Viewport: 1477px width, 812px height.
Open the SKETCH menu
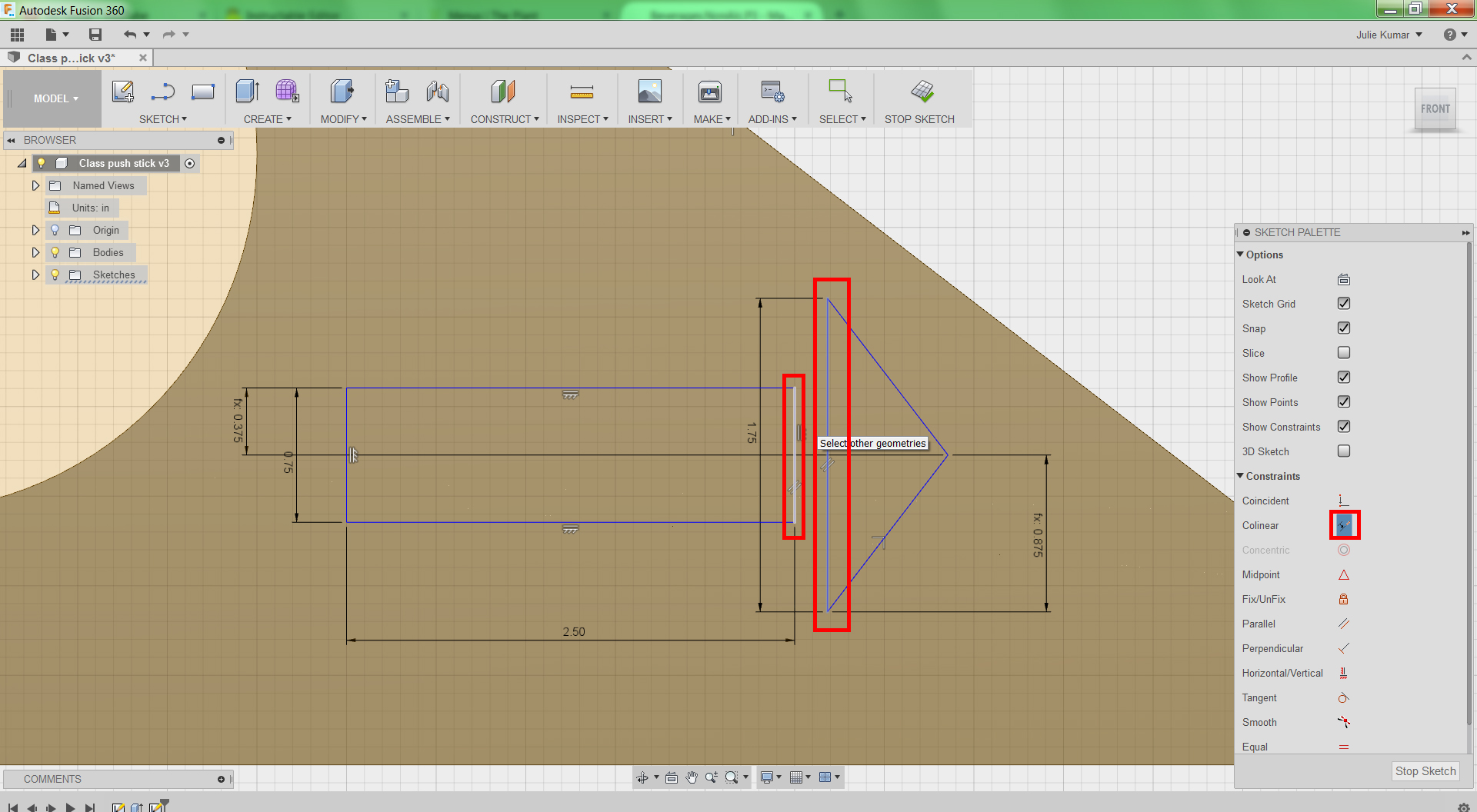tap(163, 119)
